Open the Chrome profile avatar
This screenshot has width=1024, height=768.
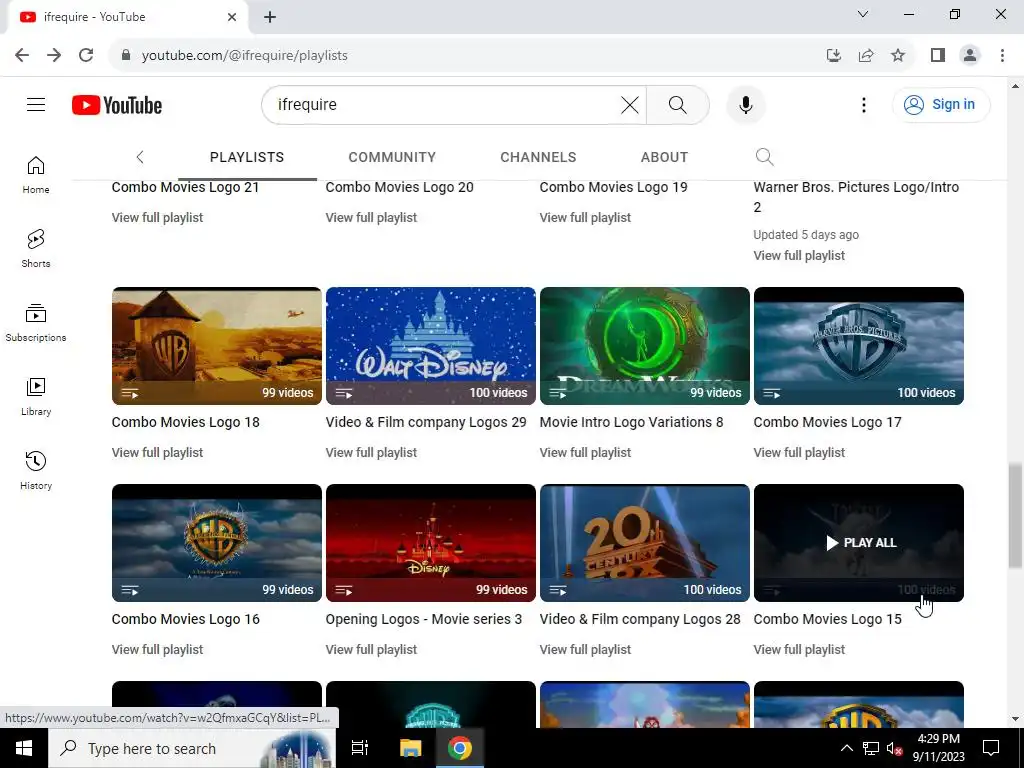tap(970, 55)
